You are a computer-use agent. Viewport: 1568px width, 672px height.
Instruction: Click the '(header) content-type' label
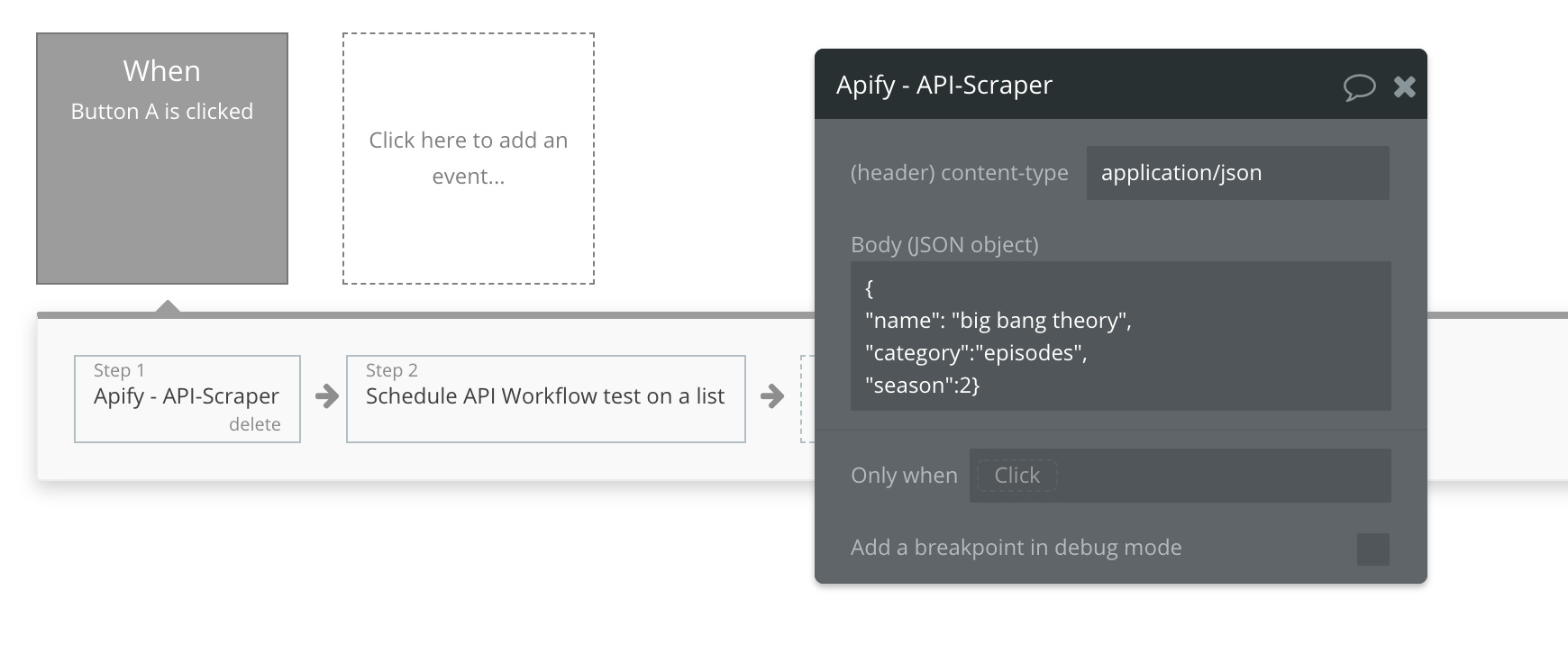(x=960, y=173)
